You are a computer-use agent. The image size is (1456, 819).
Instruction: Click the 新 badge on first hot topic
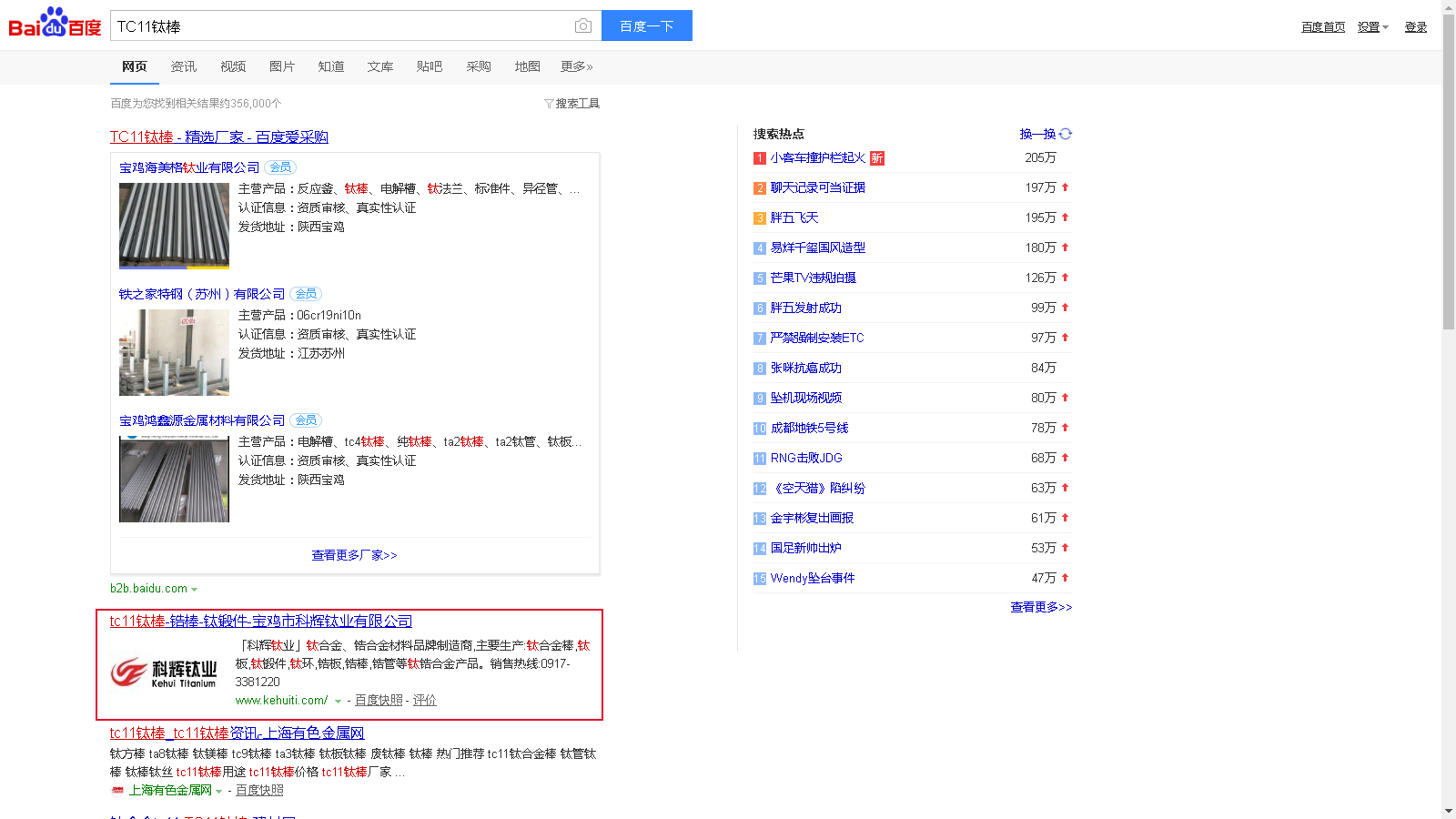pos(876,158)
